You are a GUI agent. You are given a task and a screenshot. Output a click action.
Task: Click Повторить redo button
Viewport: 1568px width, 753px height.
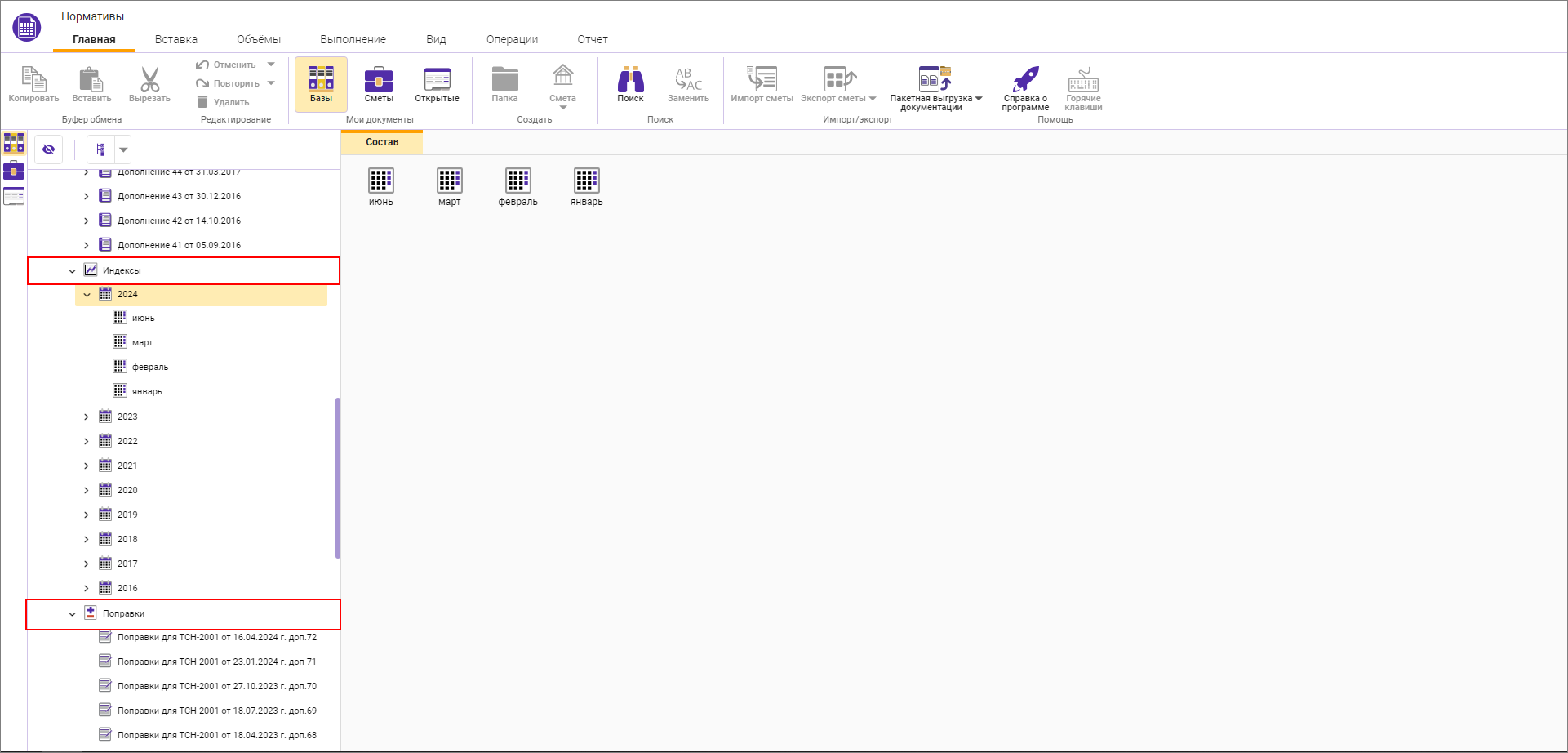tap(228, 83)
